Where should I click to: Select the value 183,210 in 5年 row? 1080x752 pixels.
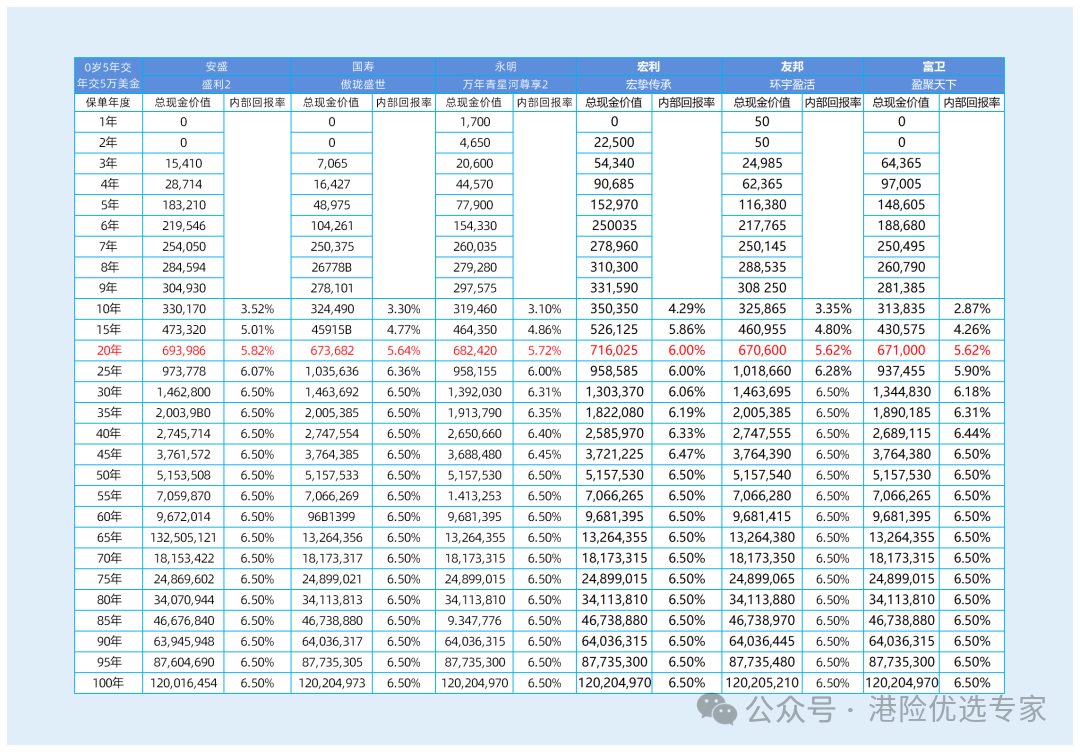[184, 205]
